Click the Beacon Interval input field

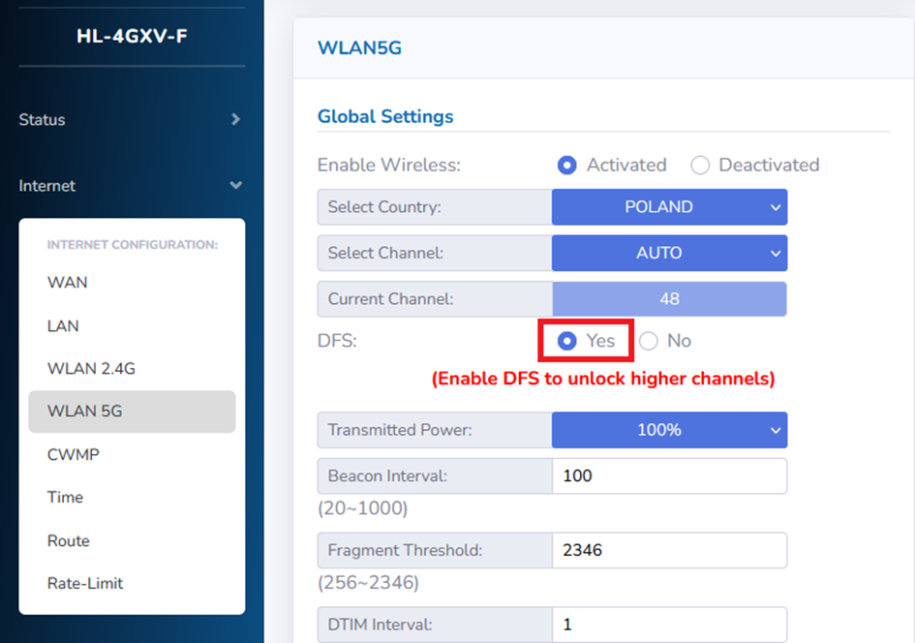pos(668,476)
